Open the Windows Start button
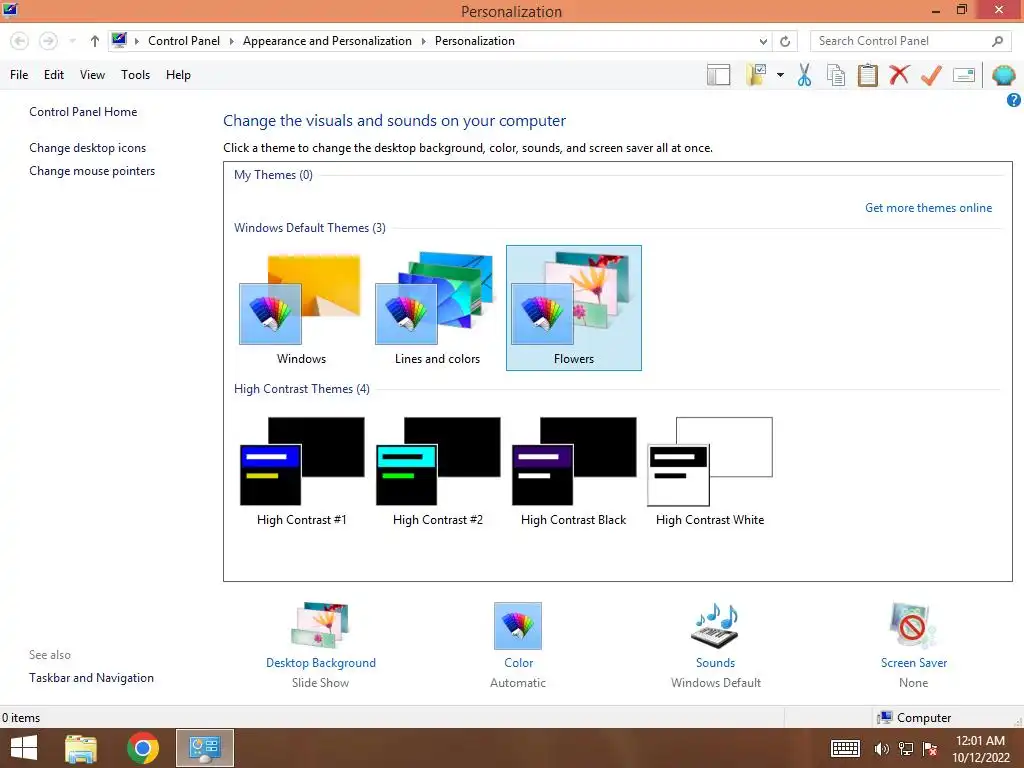 click(x=24, y=748)
